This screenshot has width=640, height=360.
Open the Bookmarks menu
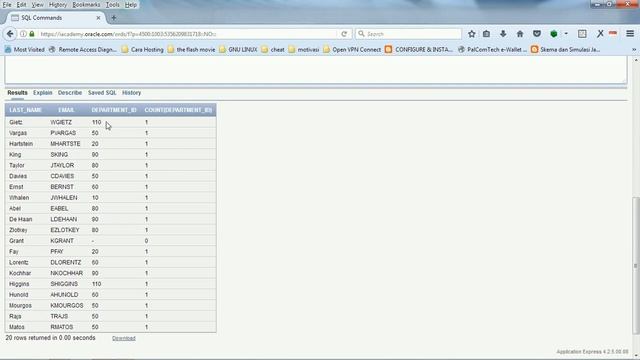click(86, 5)
